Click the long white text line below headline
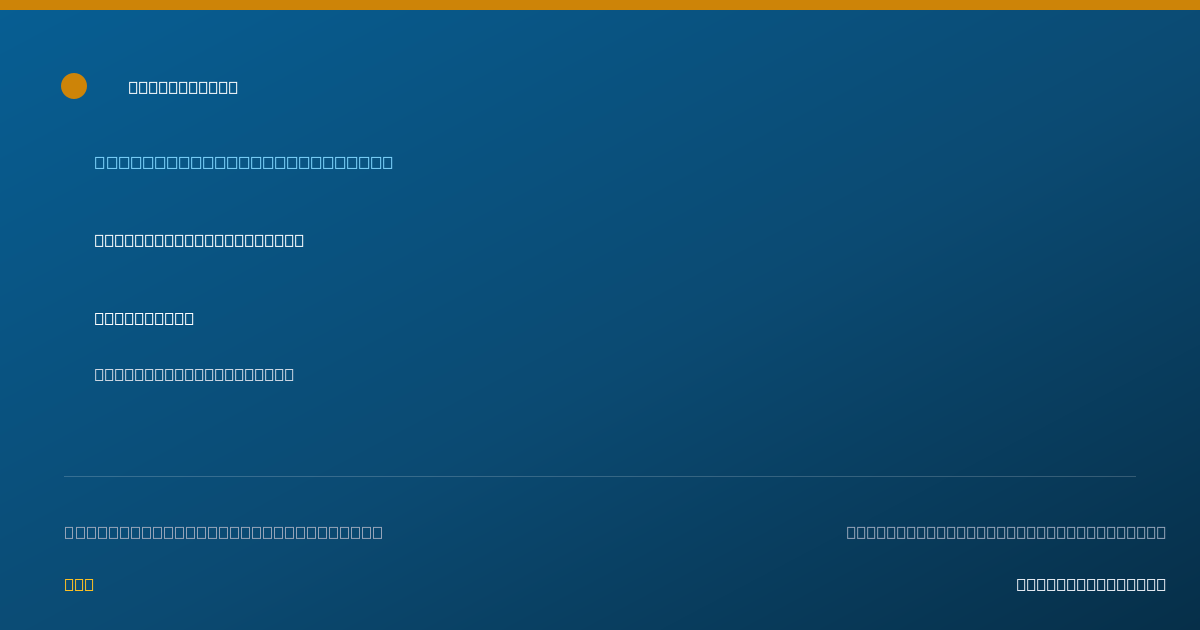This screenshot has width=1200, height=630. 199,240
